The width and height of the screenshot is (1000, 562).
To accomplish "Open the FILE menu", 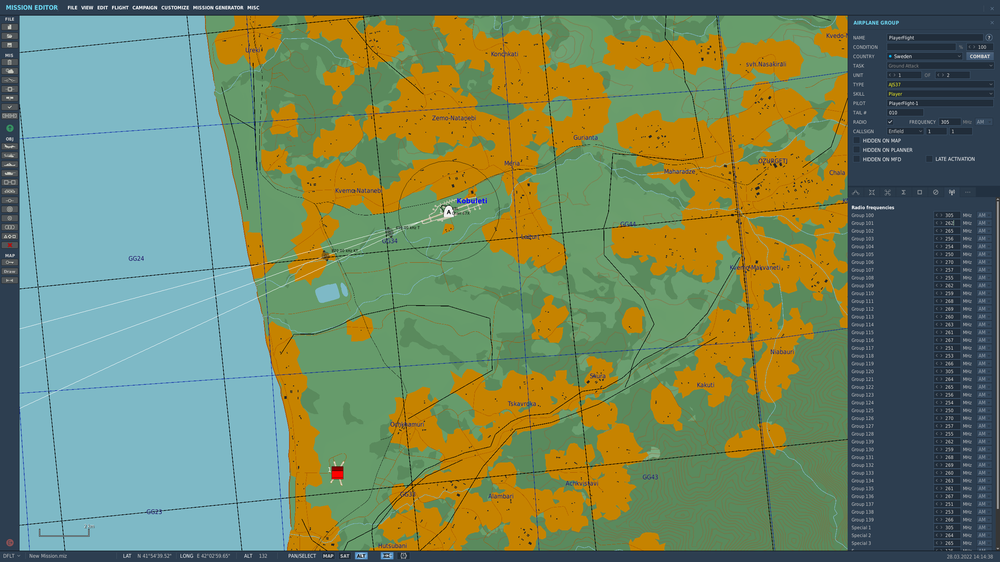I will tap(72, 8).
